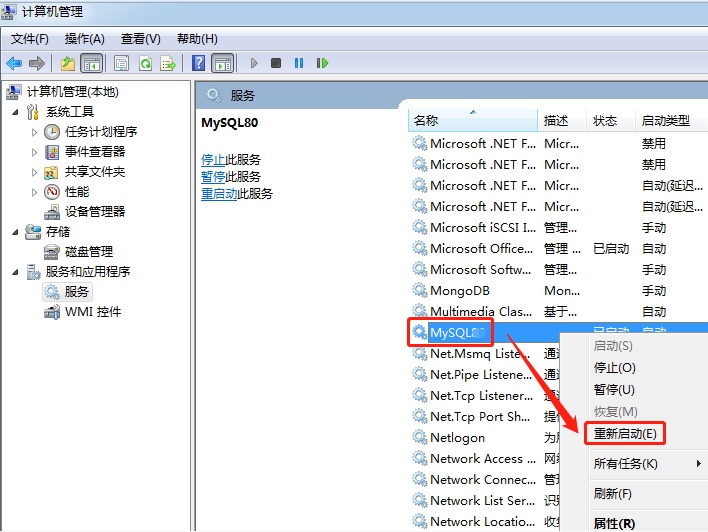Collapse the 服务和应用程序 tree node

click(x=16, y=272)
